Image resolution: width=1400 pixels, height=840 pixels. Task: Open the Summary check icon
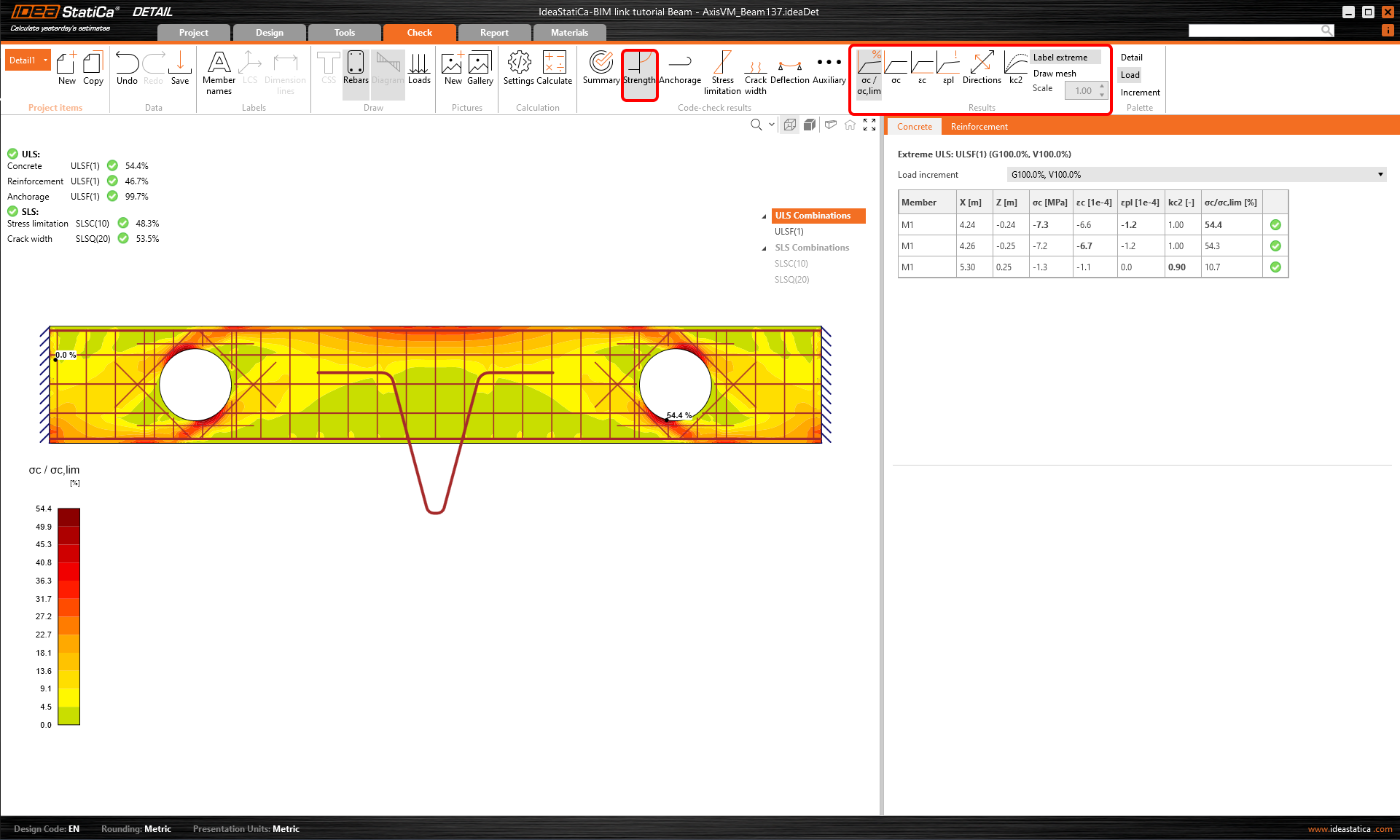click(601, 68)
